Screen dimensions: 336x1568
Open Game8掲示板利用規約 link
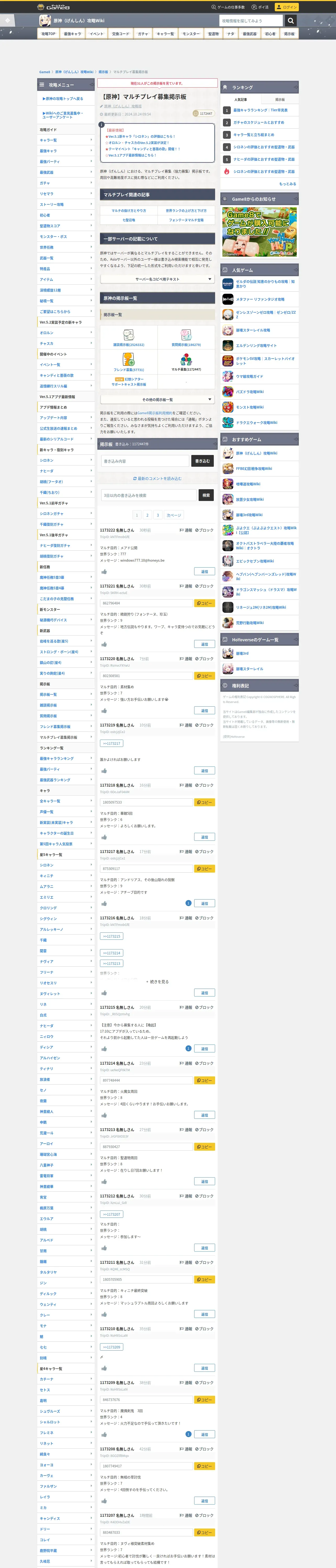click(x=155, y=413)
